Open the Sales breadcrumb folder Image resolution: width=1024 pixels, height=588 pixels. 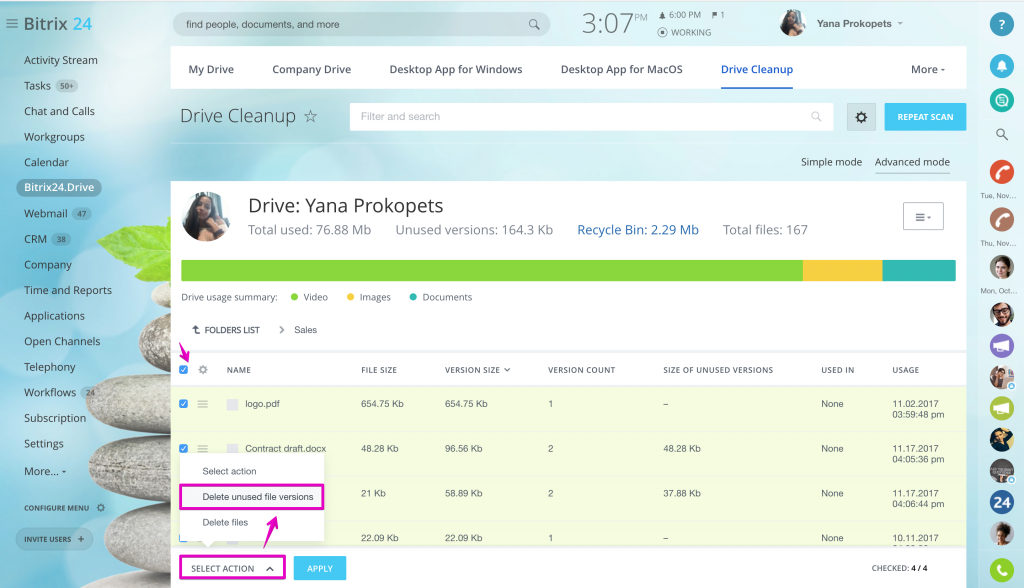(x=305, y=330)
